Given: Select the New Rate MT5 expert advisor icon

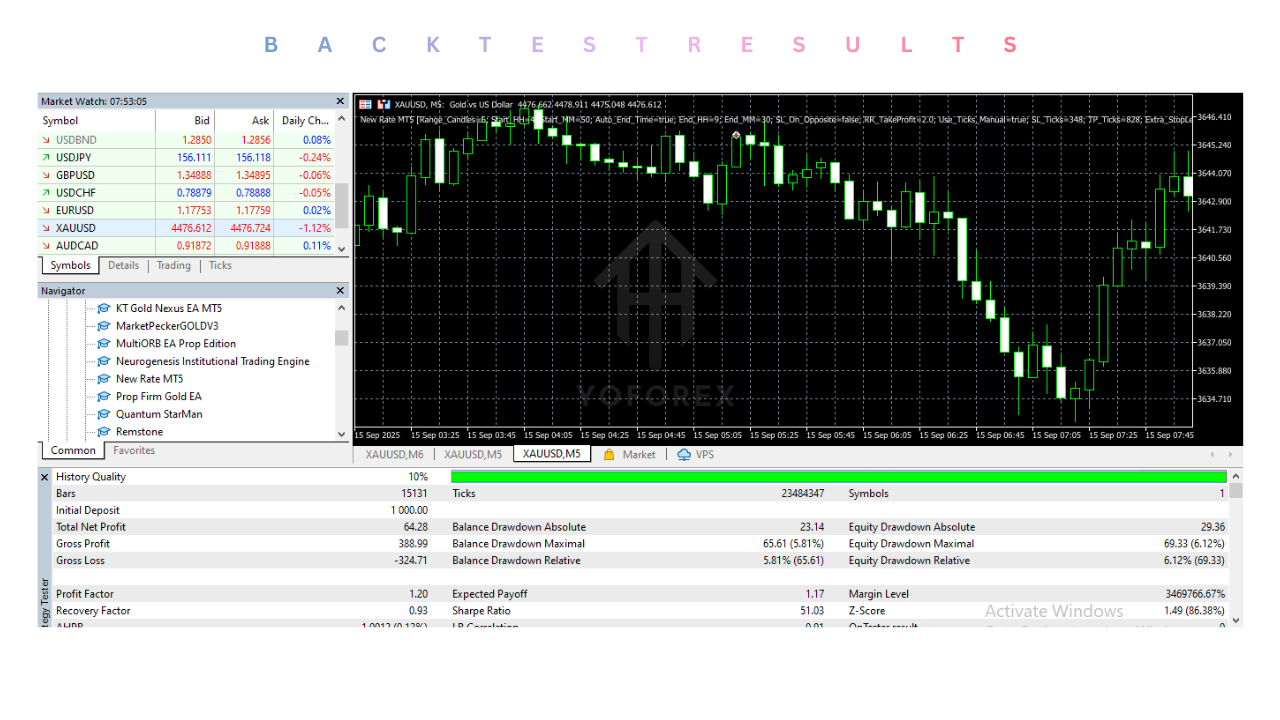Looking at the screenshot, I should tap(104, 378).
